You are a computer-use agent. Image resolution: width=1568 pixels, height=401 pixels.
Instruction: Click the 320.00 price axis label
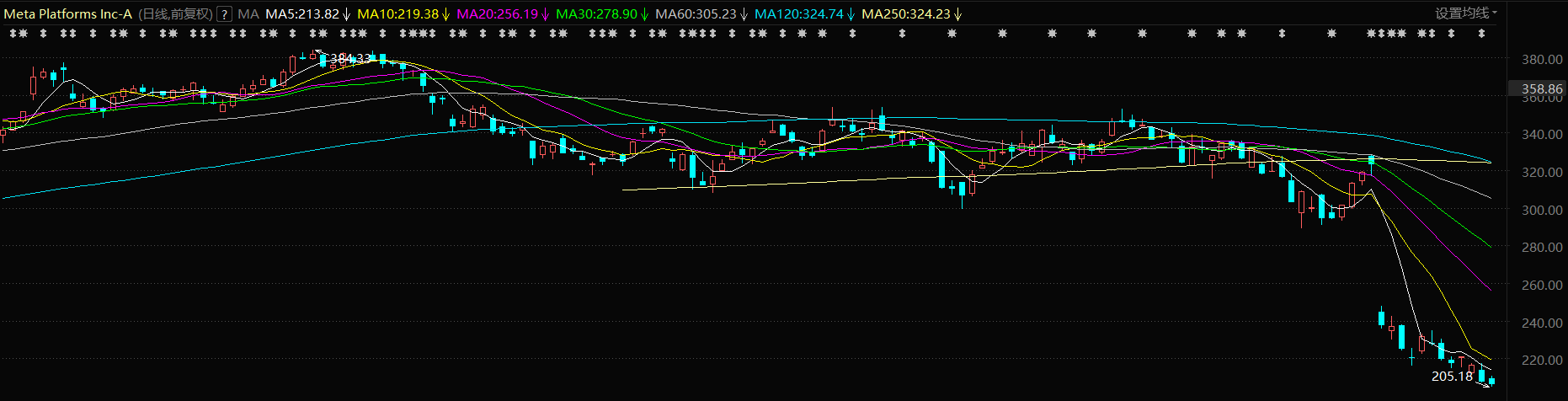click(1543, 173)
